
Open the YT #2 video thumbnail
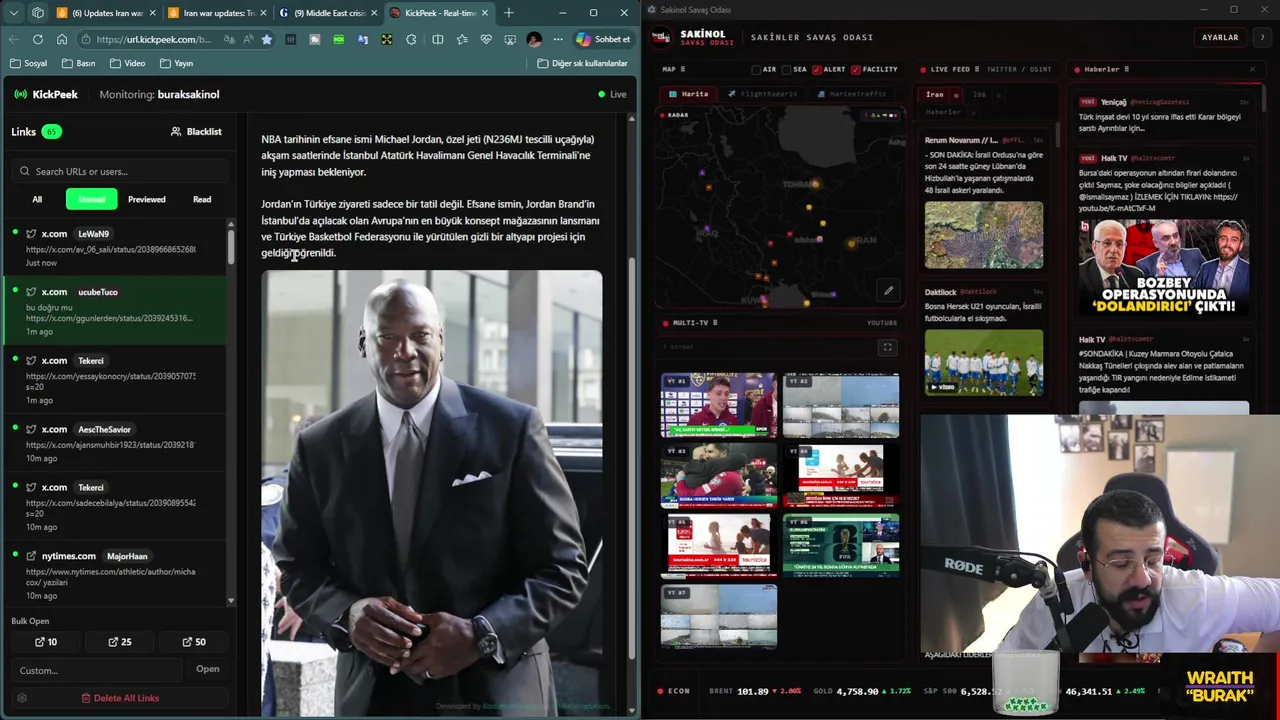pos(841,405)
